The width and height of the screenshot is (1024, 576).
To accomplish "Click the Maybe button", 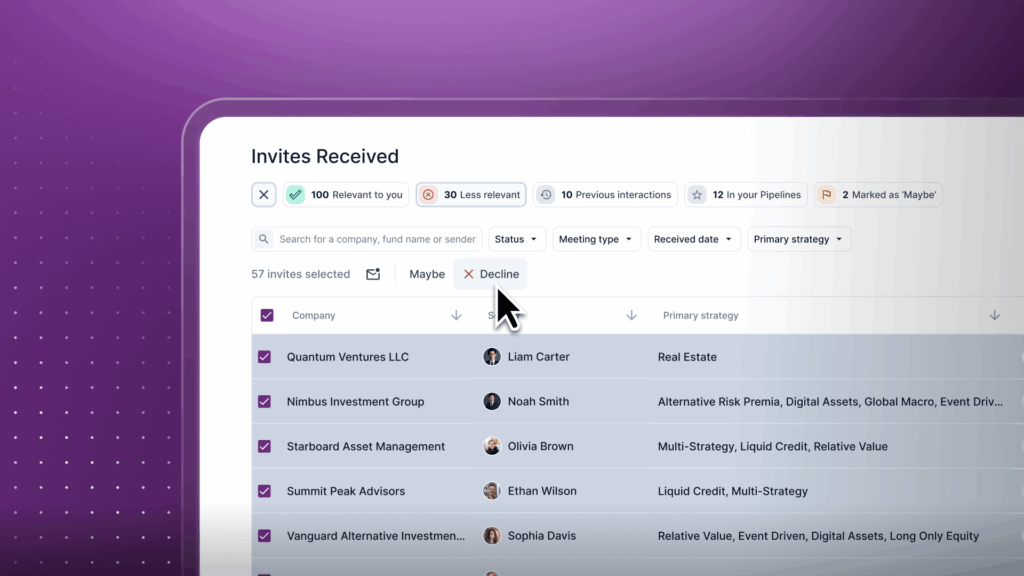I will tap(427, 274).
